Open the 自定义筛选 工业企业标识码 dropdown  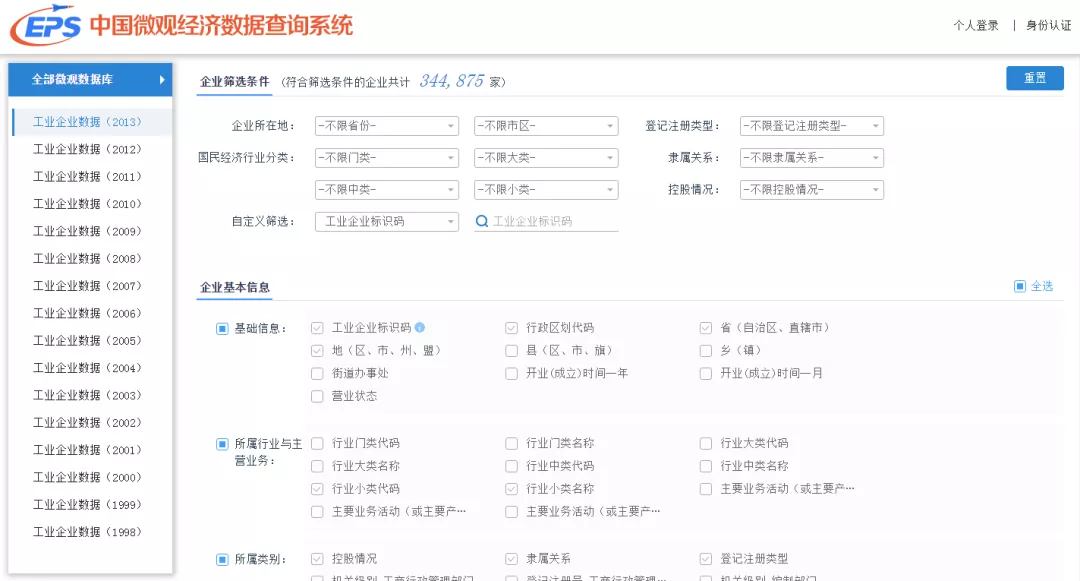[386, 221]
